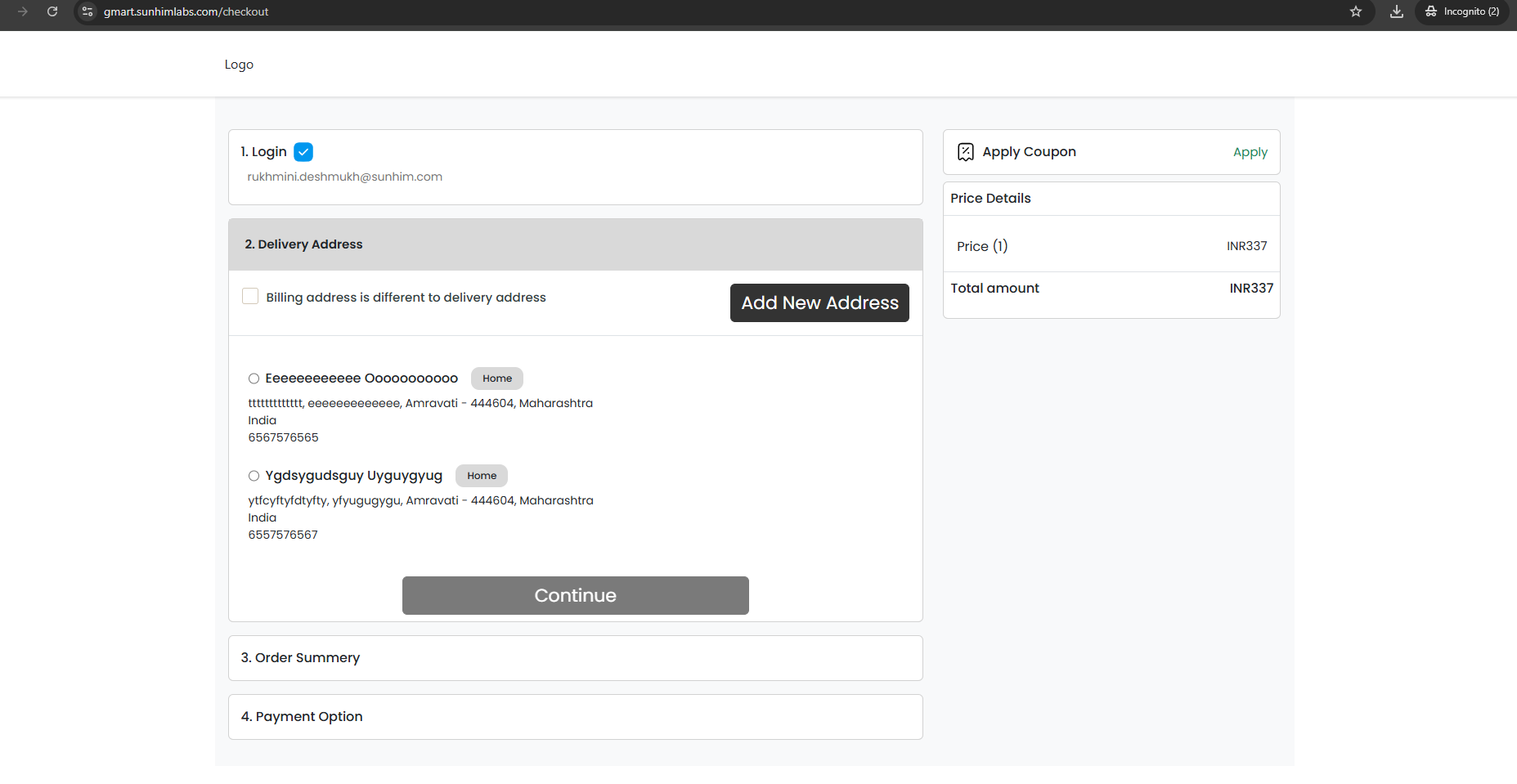Click billing address is different text label
This screenshot has width=1517, height=784.
[x=406, y=298]
